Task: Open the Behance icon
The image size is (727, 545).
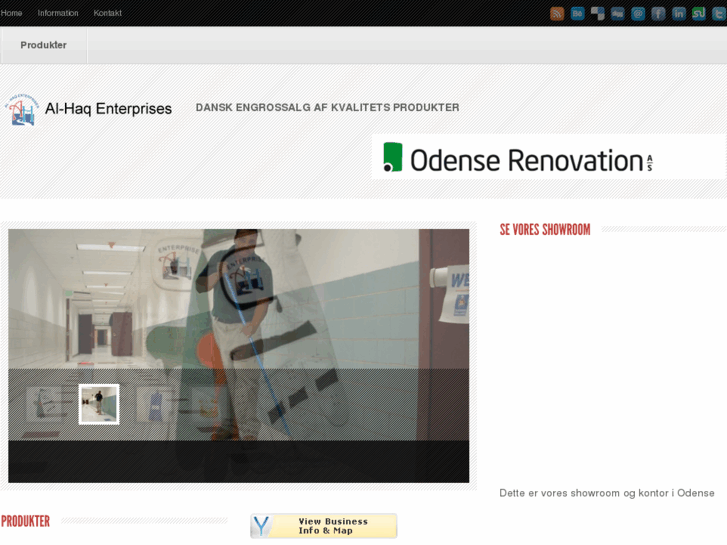Action: [577, 13]
